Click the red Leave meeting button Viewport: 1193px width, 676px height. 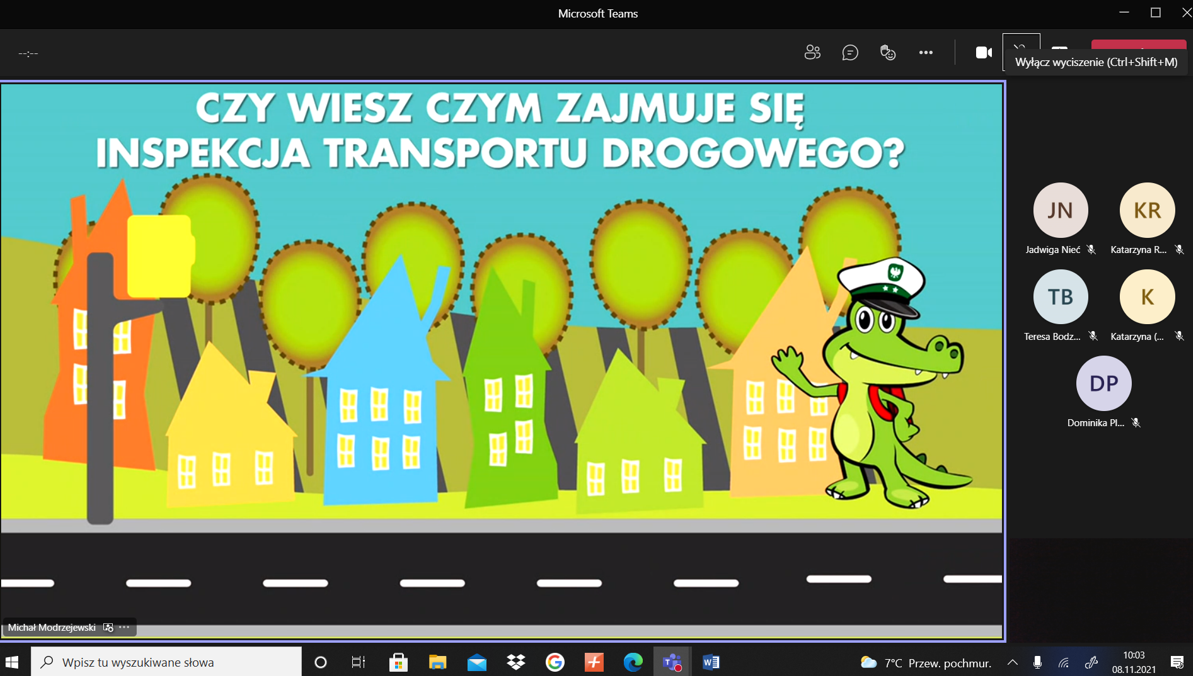click(1138, 46)
